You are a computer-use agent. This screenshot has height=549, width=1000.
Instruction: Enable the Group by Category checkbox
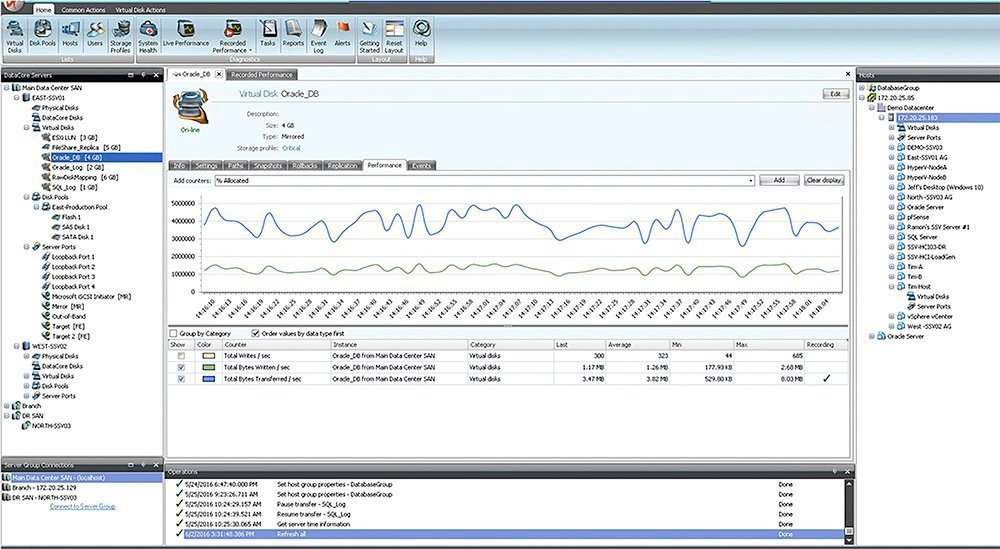[x=174, y=332]
